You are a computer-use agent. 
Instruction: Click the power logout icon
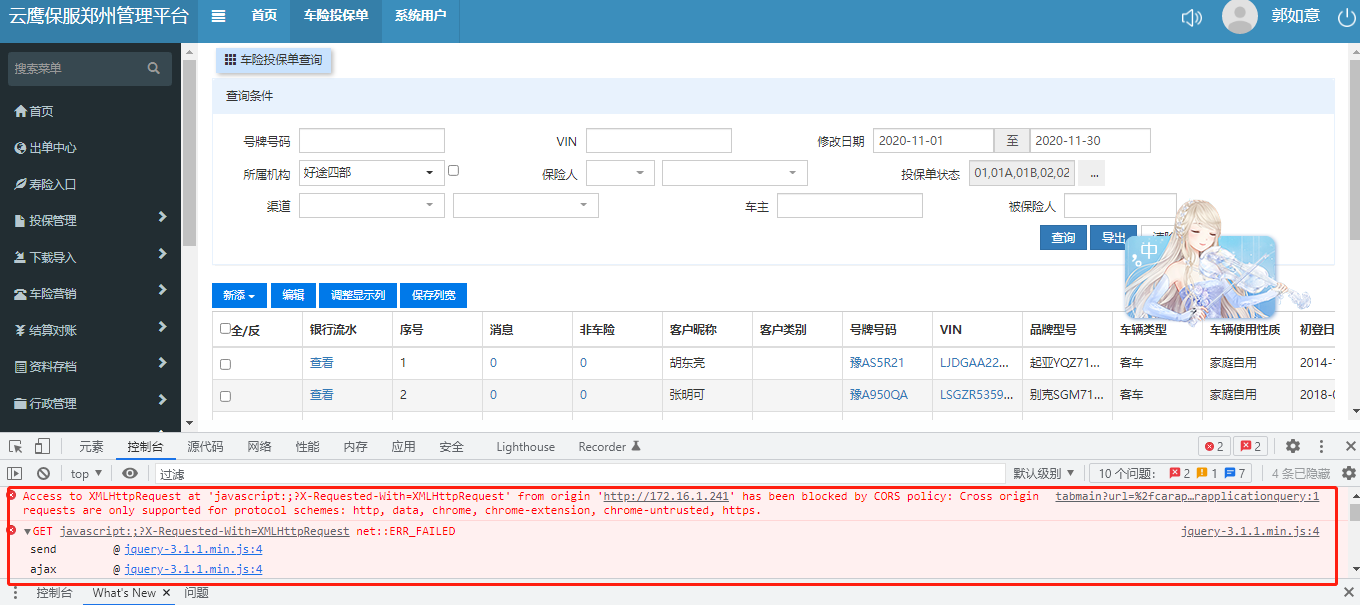point(1345,17)
